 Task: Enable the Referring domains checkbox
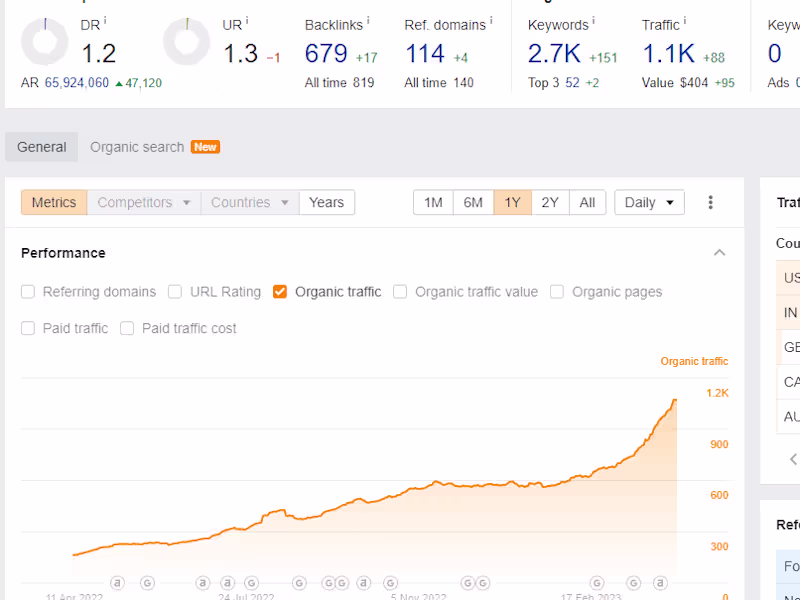coord(28,292)
